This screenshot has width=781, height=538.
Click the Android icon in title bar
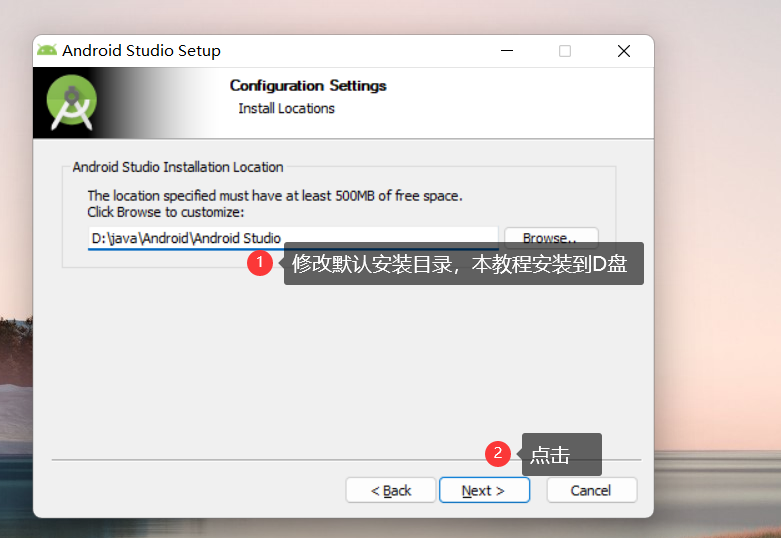click(47, 50)
